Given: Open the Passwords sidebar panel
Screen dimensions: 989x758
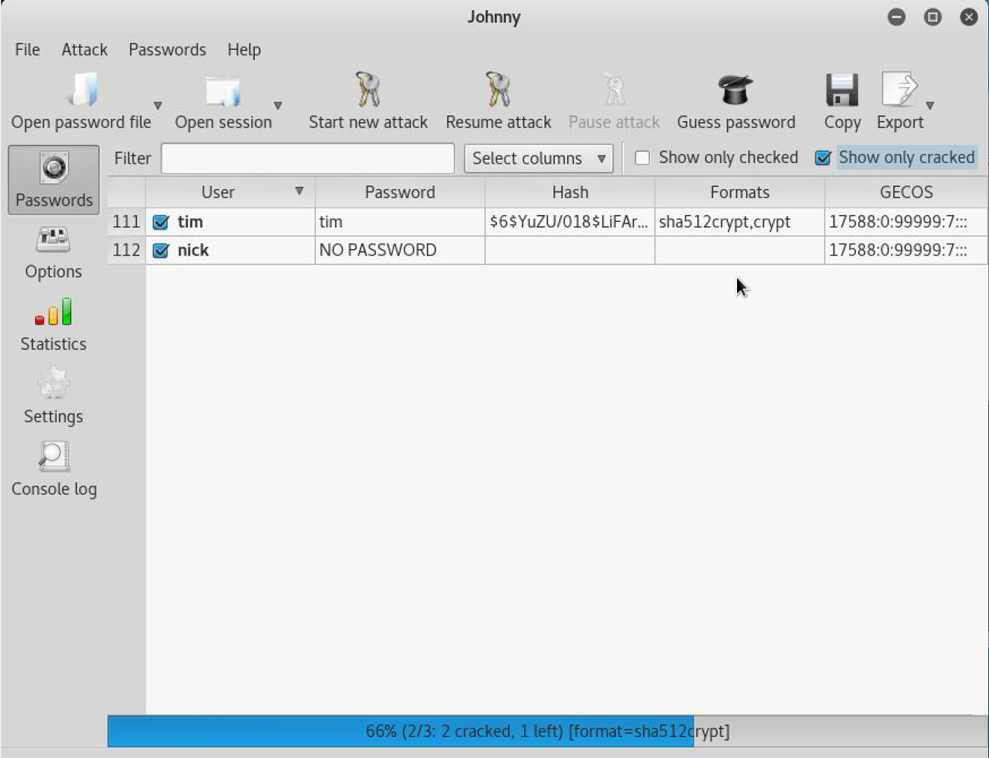Looking at the screenshot, I should click(x=54, y=180).
